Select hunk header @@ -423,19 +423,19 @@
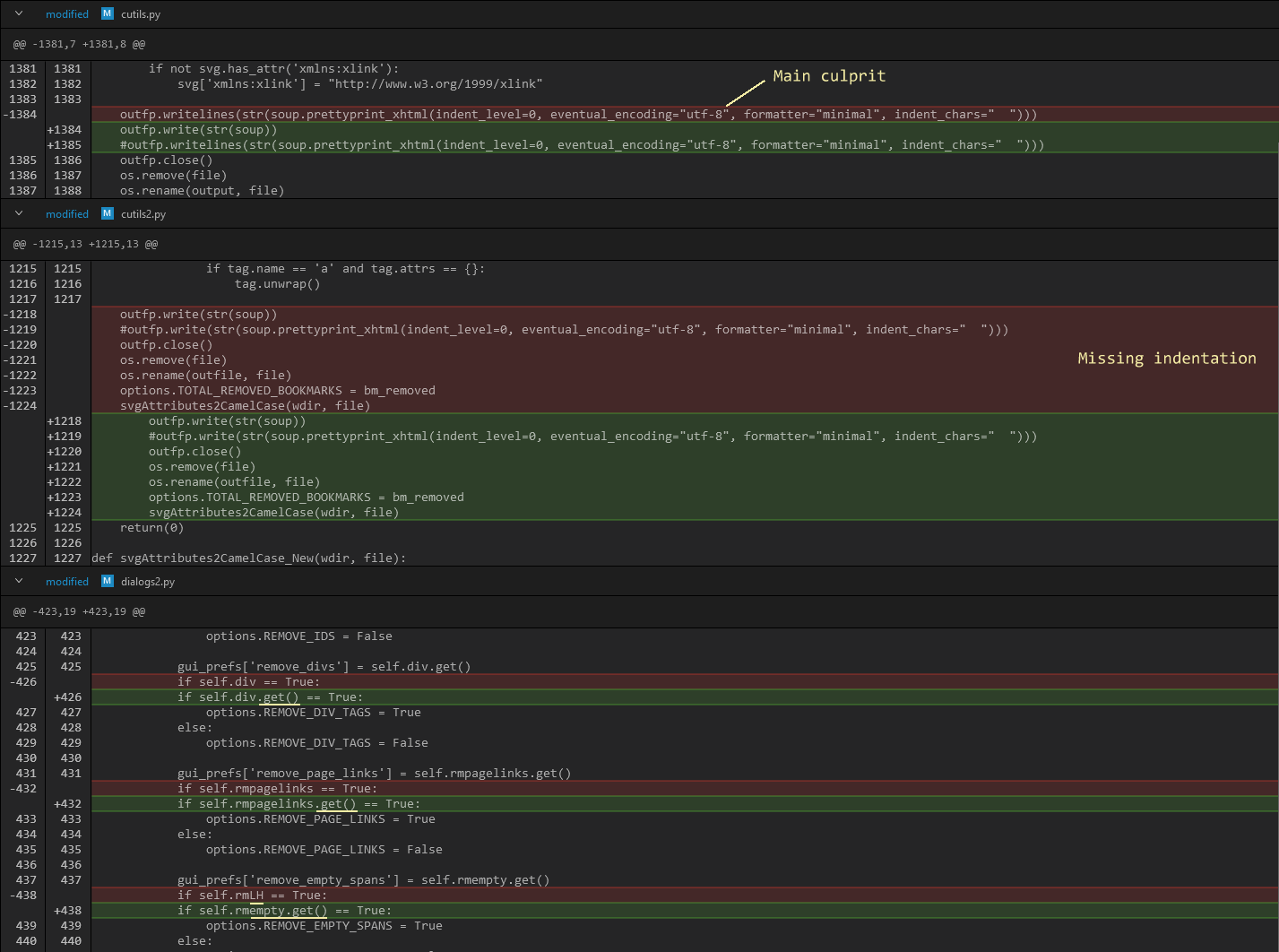Image resolution: width=1279 pixels, height=952 pixels. (79, 611)
